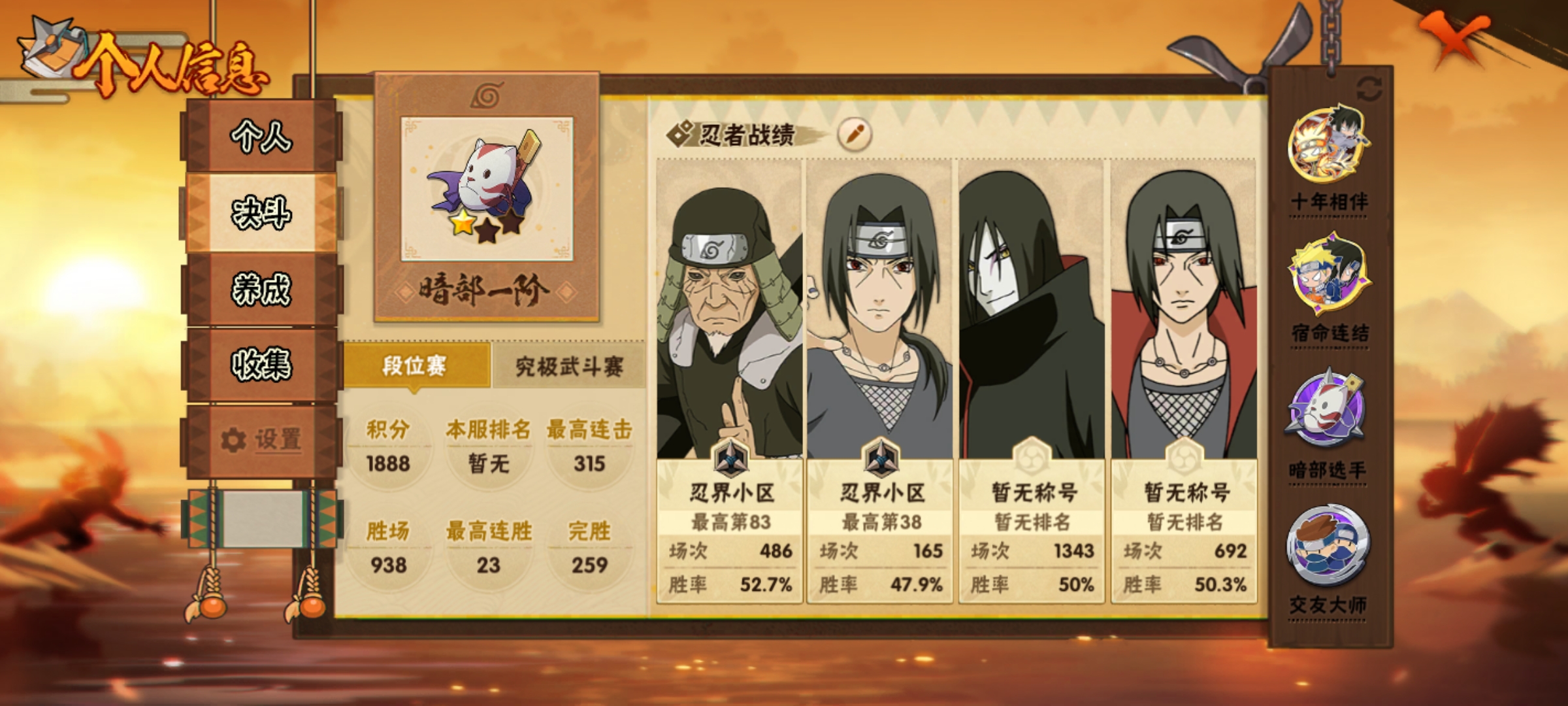Screen dimensions: 1568x706
Task: Select the 段位赛 sub-tab
Action: pos(416,366)
